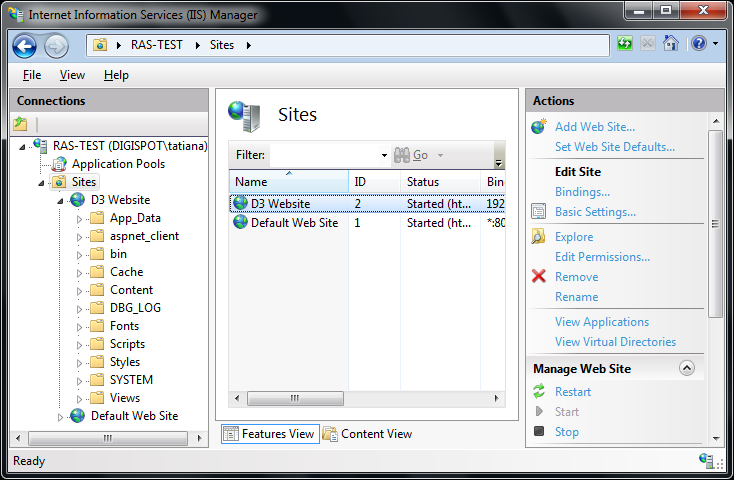Click the Explore folder icon
Viewport: 734px width, 480px height.
(539, 237)
